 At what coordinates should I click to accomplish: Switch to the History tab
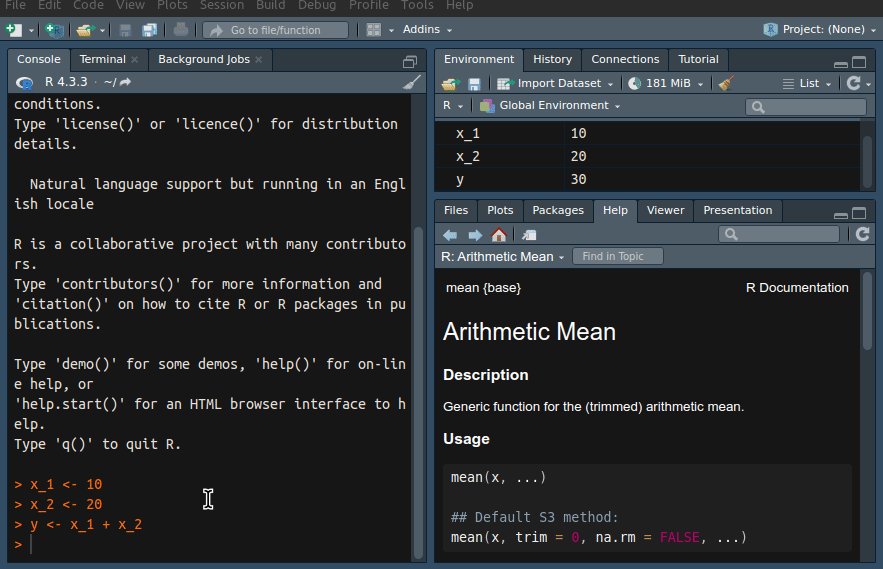pos(552,59)
